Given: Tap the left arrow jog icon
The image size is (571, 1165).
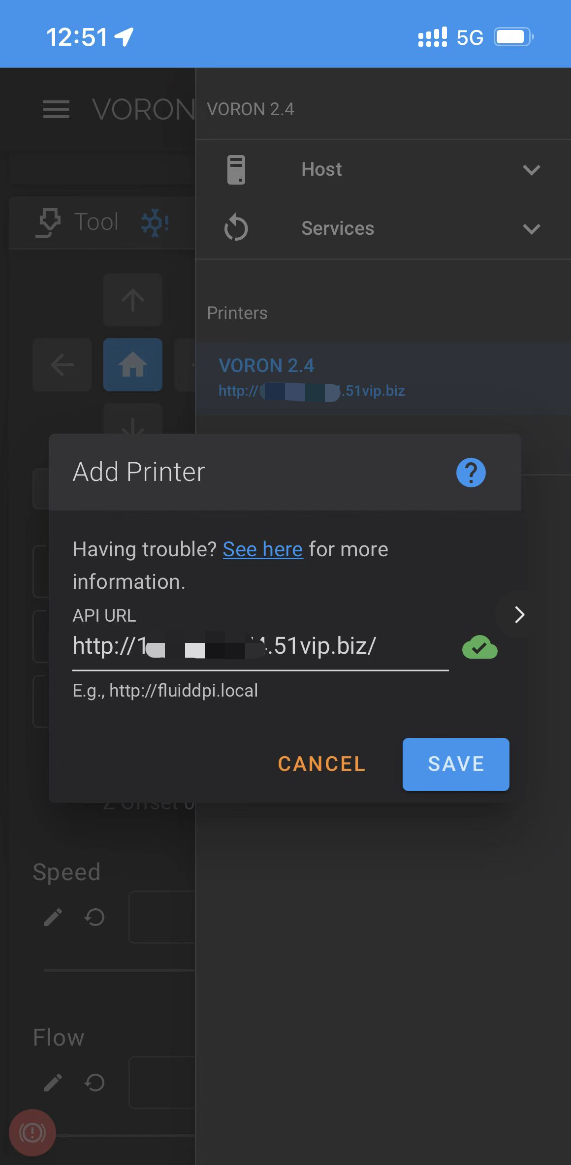Looking at the screenshot, I should [x=62, y=365].
